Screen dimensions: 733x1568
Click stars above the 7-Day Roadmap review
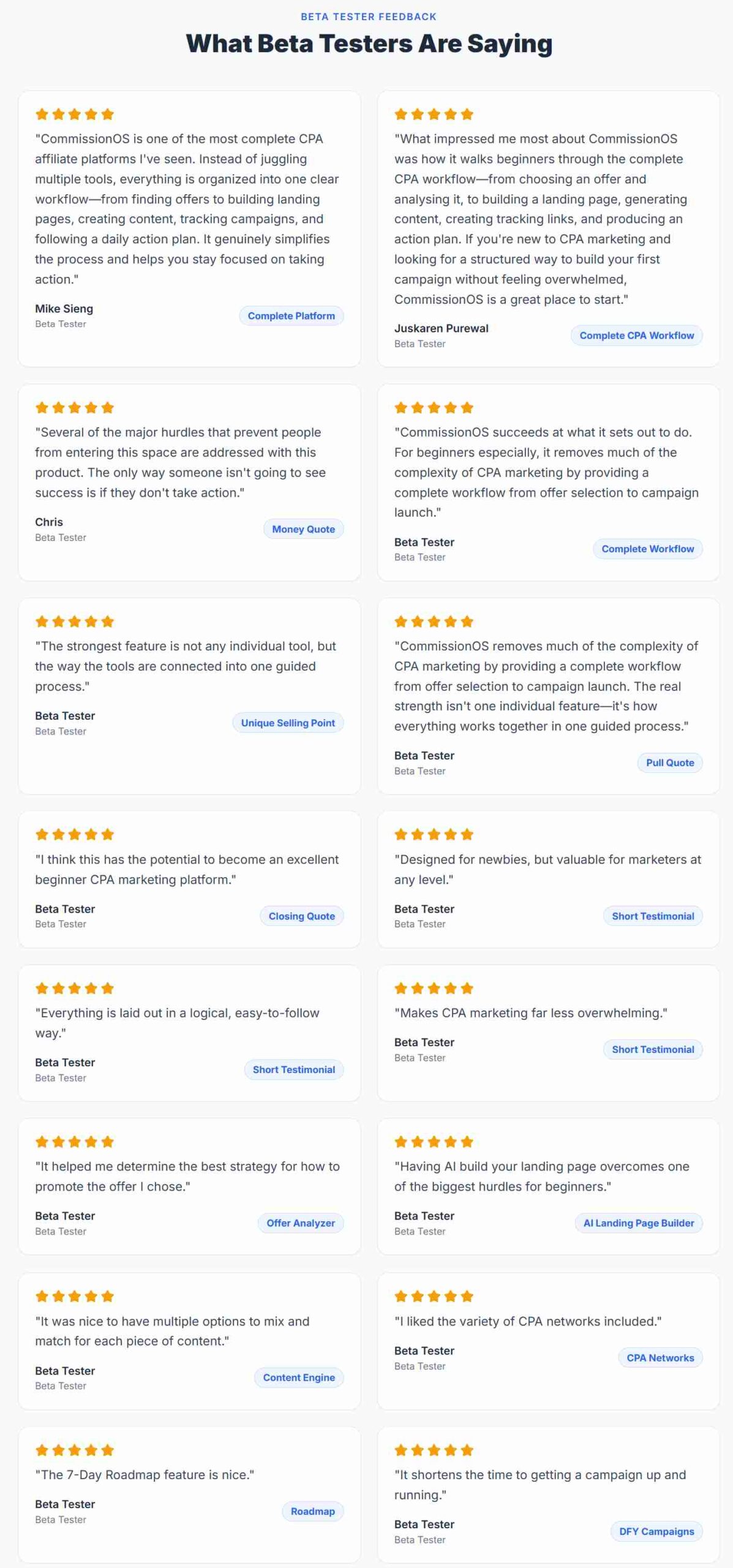click(x=75, y=1450)
